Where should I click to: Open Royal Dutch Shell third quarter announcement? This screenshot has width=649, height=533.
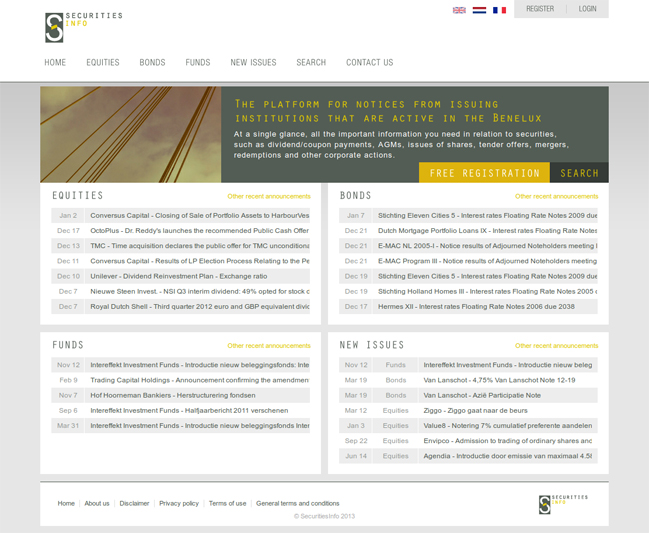pyautogui.click(x=180, y=307)
